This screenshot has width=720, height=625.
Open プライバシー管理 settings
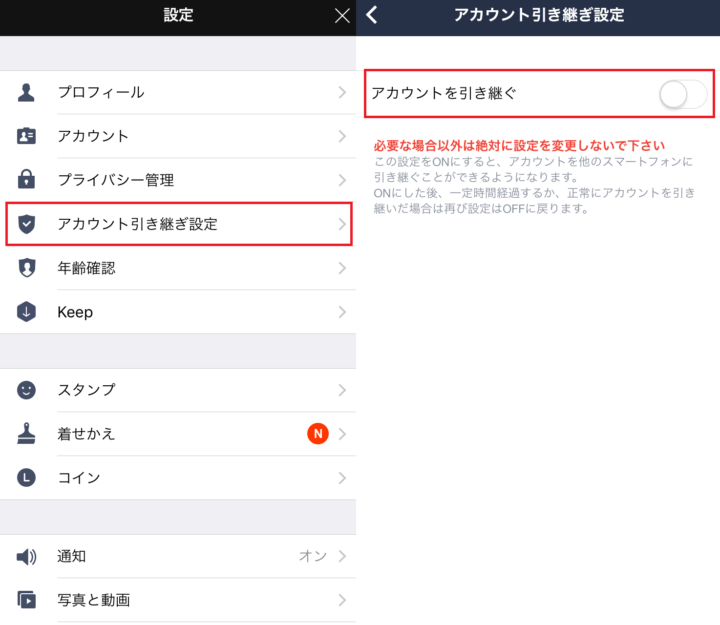[x=178, y=180]
